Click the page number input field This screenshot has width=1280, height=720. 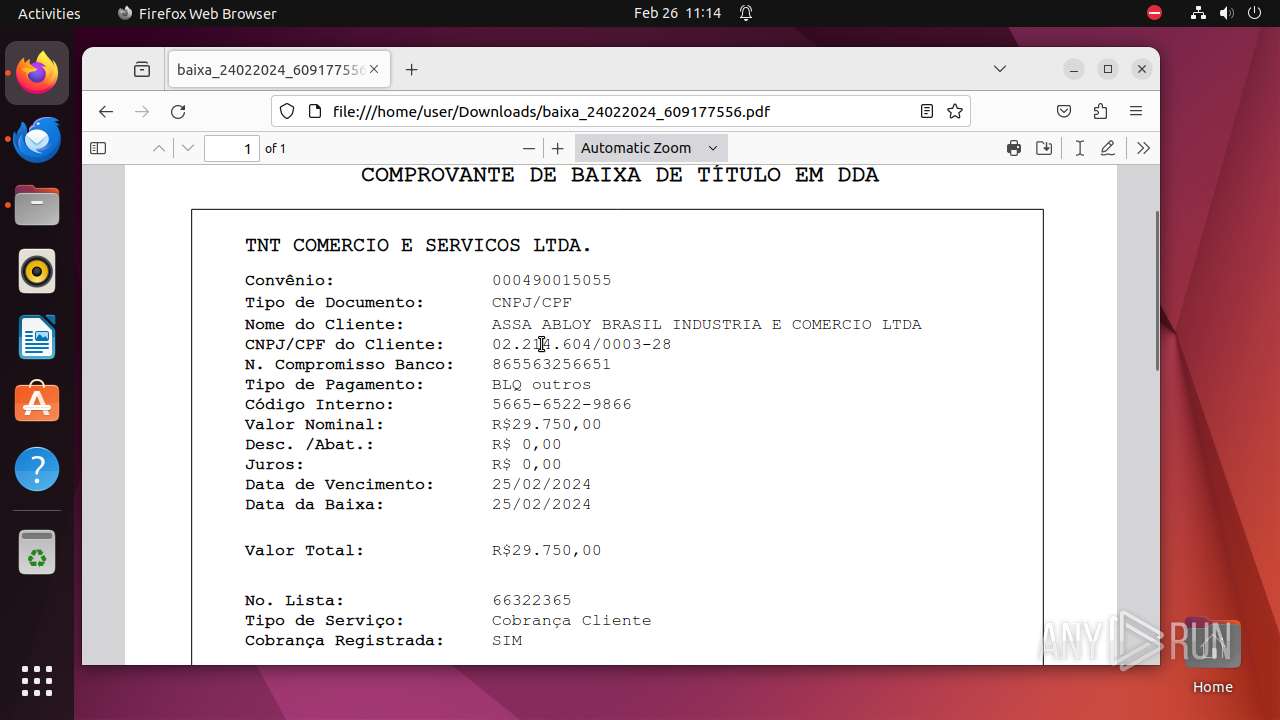pyautogui.click(x=232, y=148)
